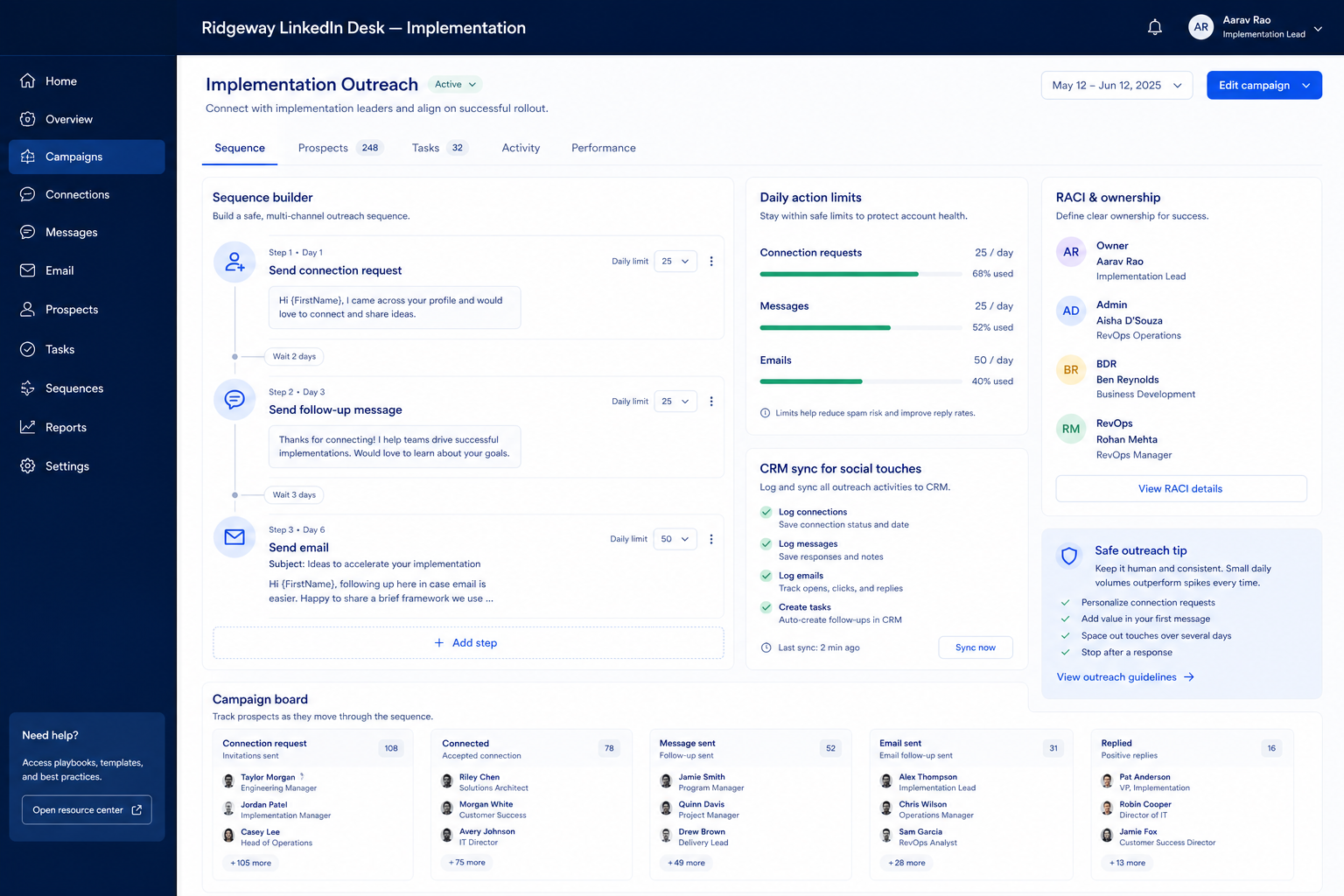Open the date range May 12 – Jun 12 picker
1344x896 pixels.
coord(1116,85)
